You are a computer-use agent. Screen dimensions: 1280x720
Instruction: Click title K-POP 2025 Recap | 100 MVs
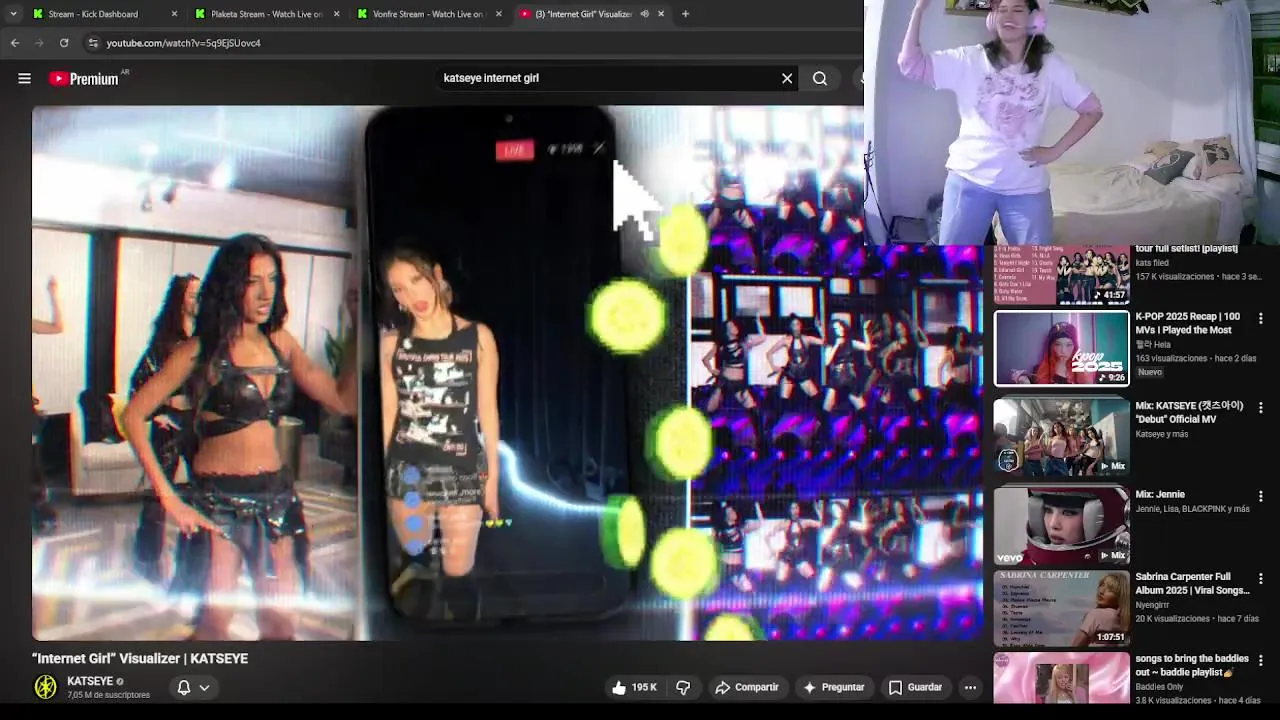point(1188,323)
